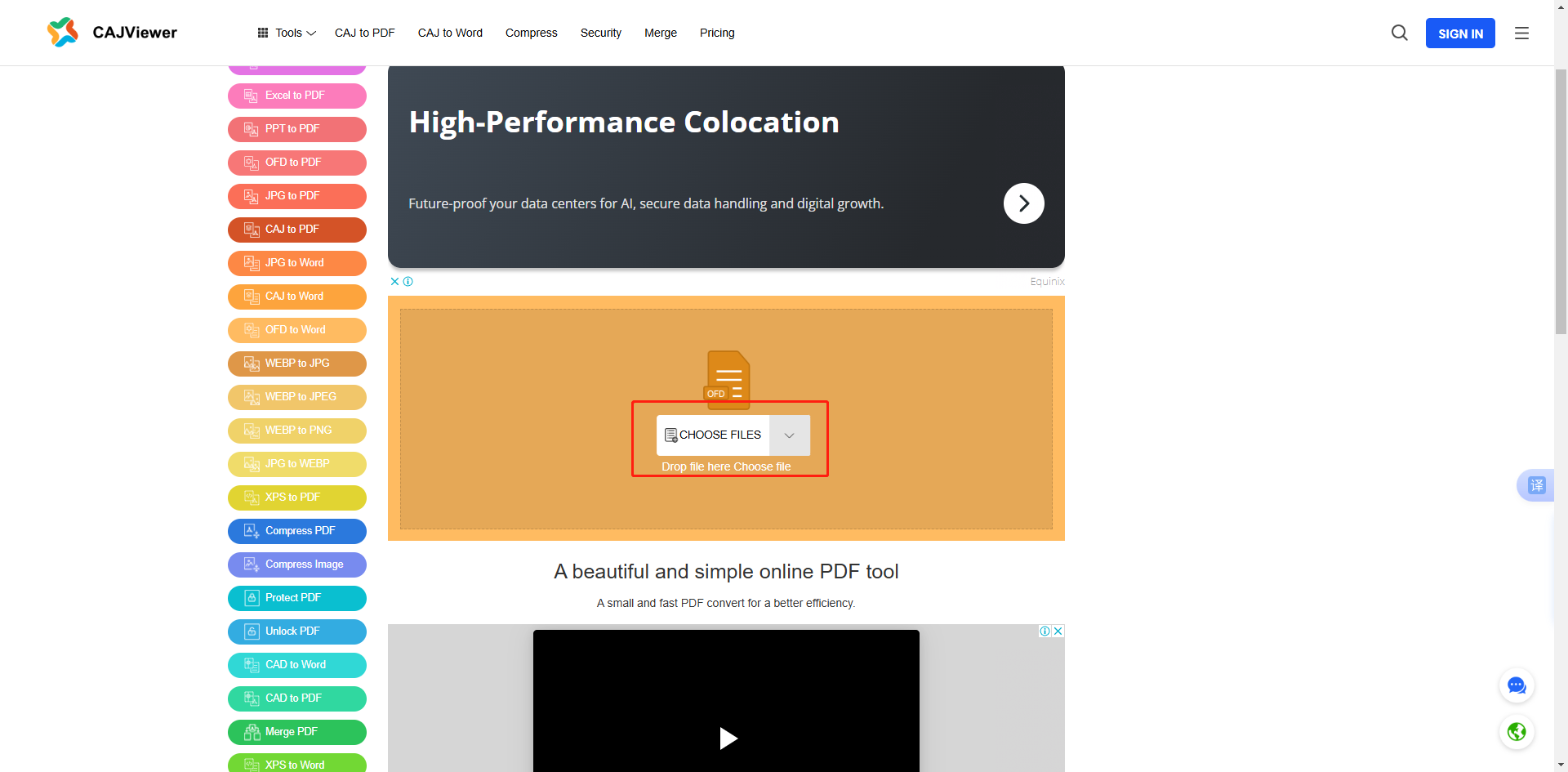Click the video ad info icon
The width and height of the screenshot is (1568, 772).
pos(1045,631)
